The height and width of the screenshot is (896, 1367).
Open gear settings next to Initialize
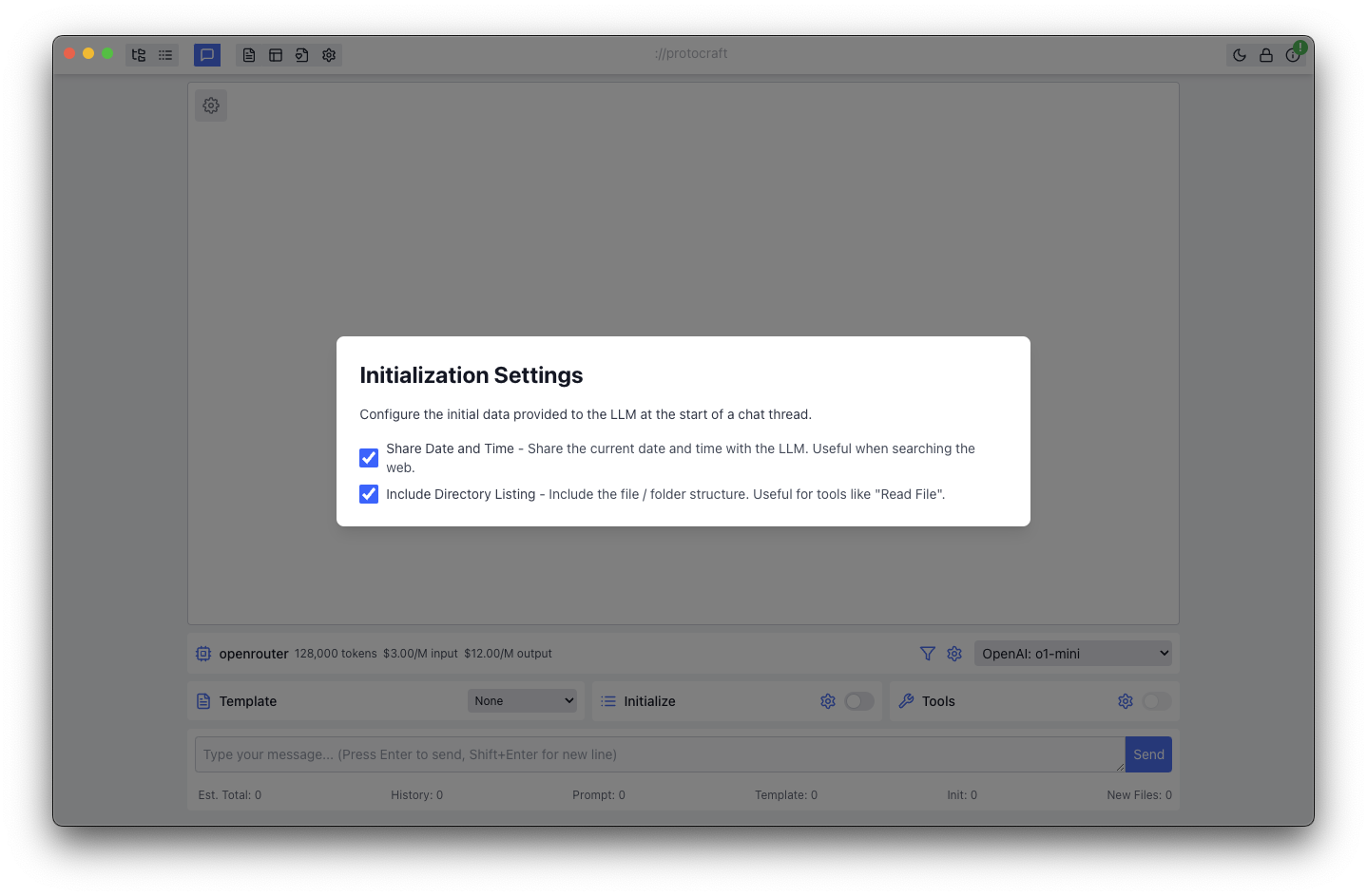pyautogui.click(x=828, y=701)
